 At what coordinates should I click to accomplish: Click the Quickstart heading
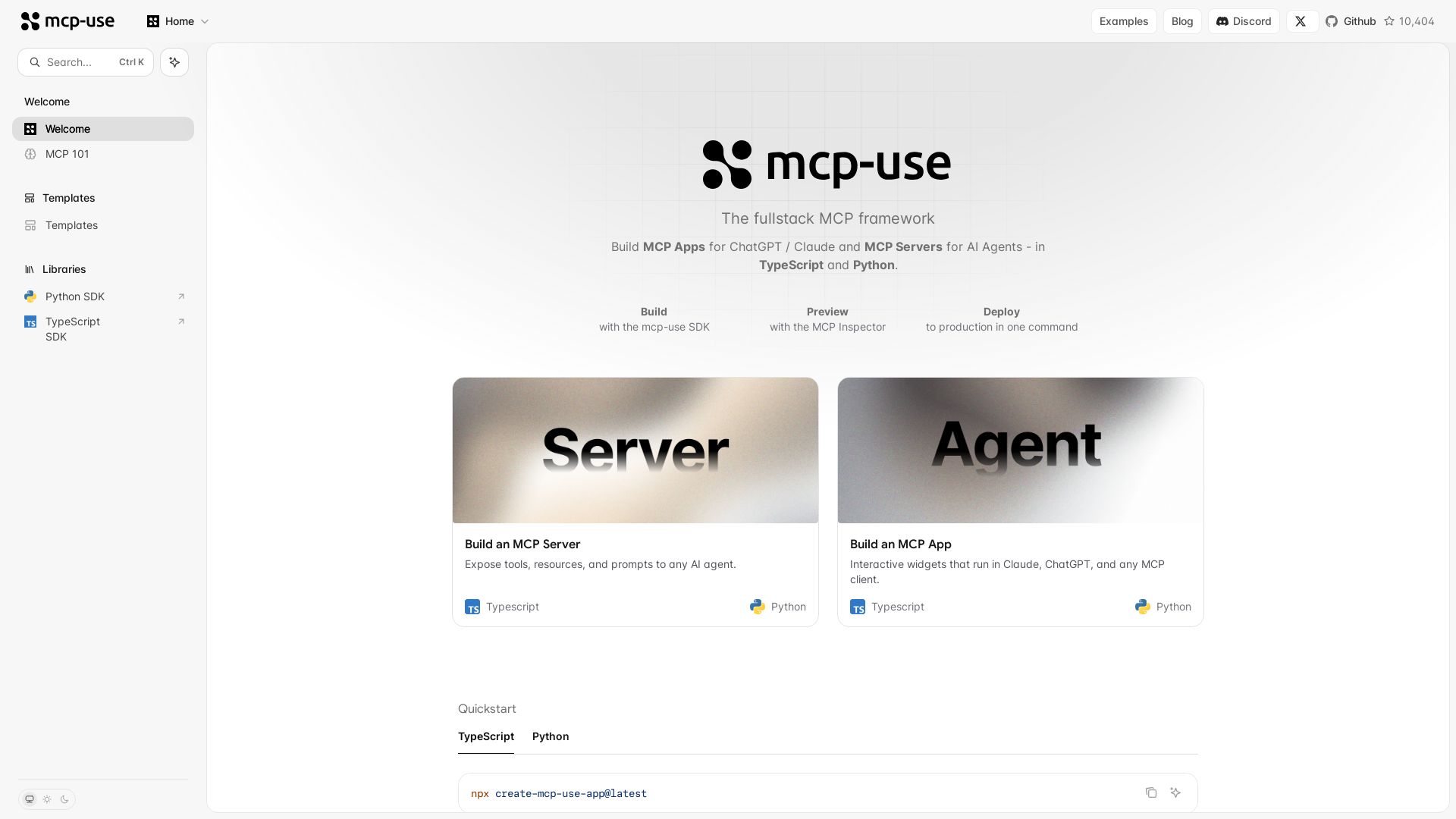click(x=487, y=709)
